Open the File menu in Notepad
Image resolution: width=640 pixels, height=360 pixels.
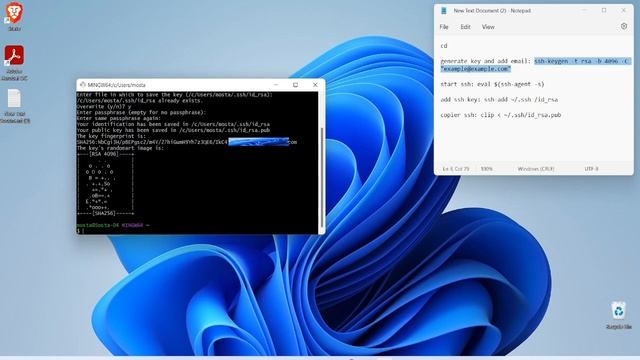point(444,27)
